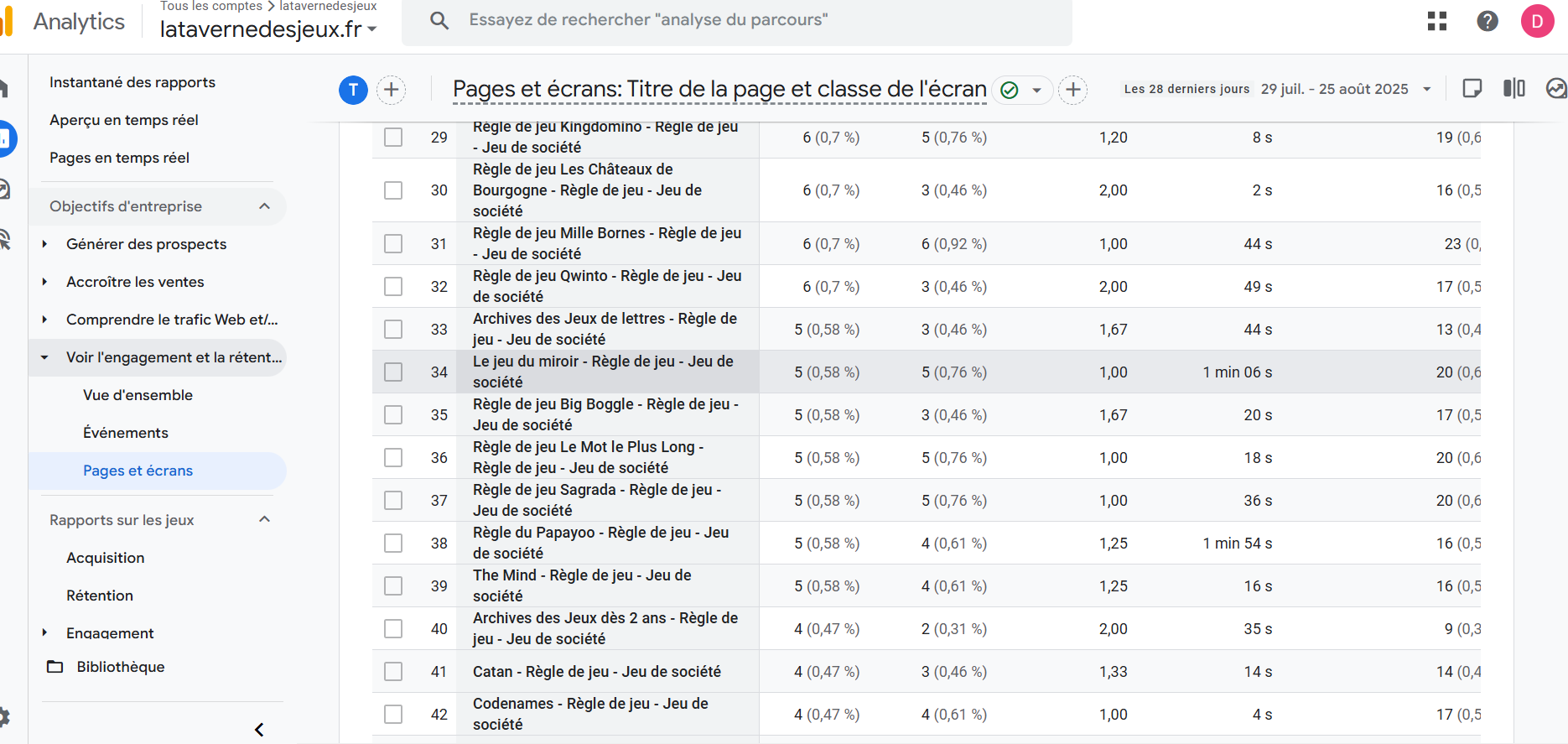Click Catan - Règle de jeu title
Viewport: 1568px width, 744px height.
[x=597, y=672]
